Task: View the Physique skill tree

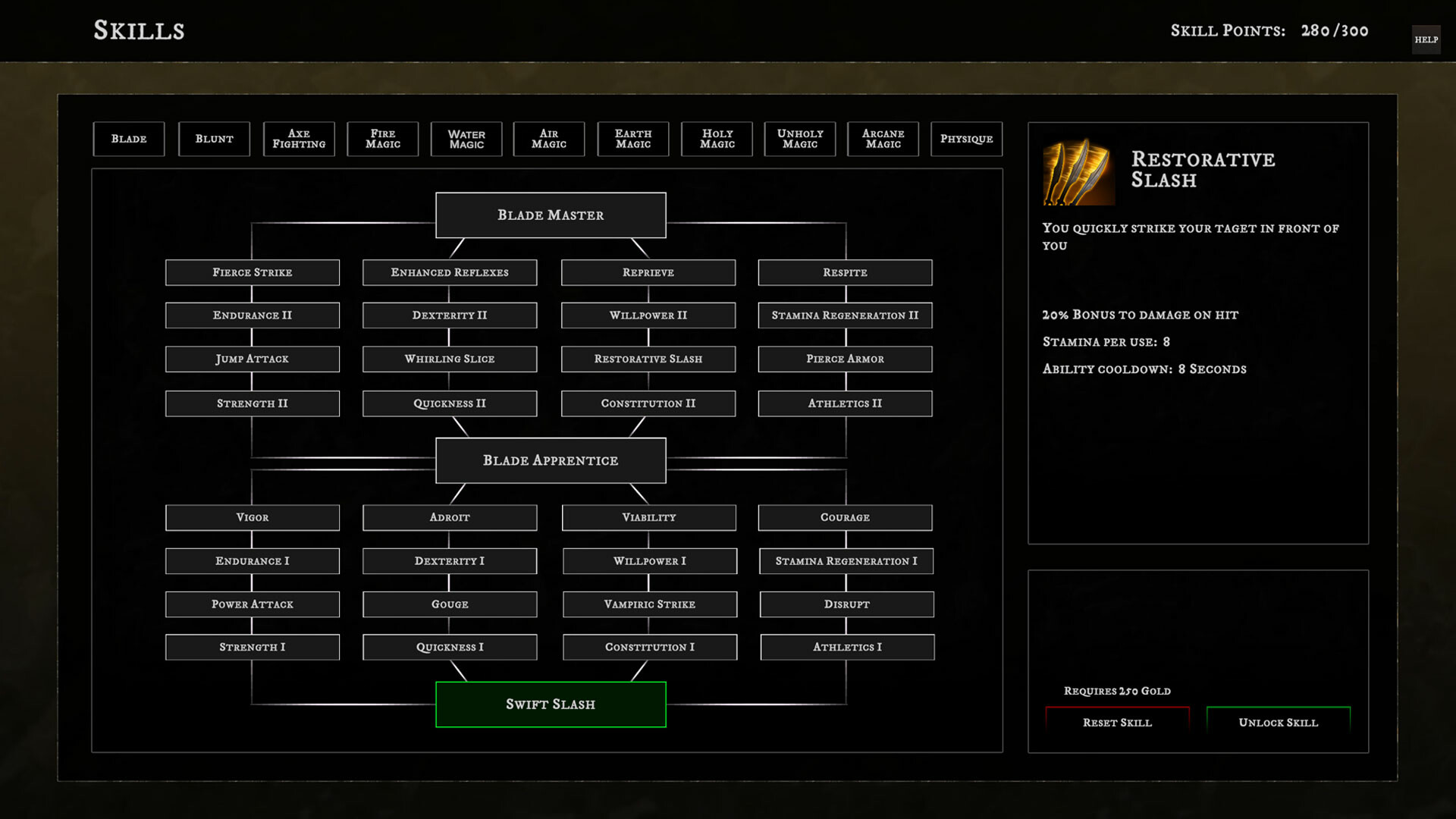Action: coord(967,139)
